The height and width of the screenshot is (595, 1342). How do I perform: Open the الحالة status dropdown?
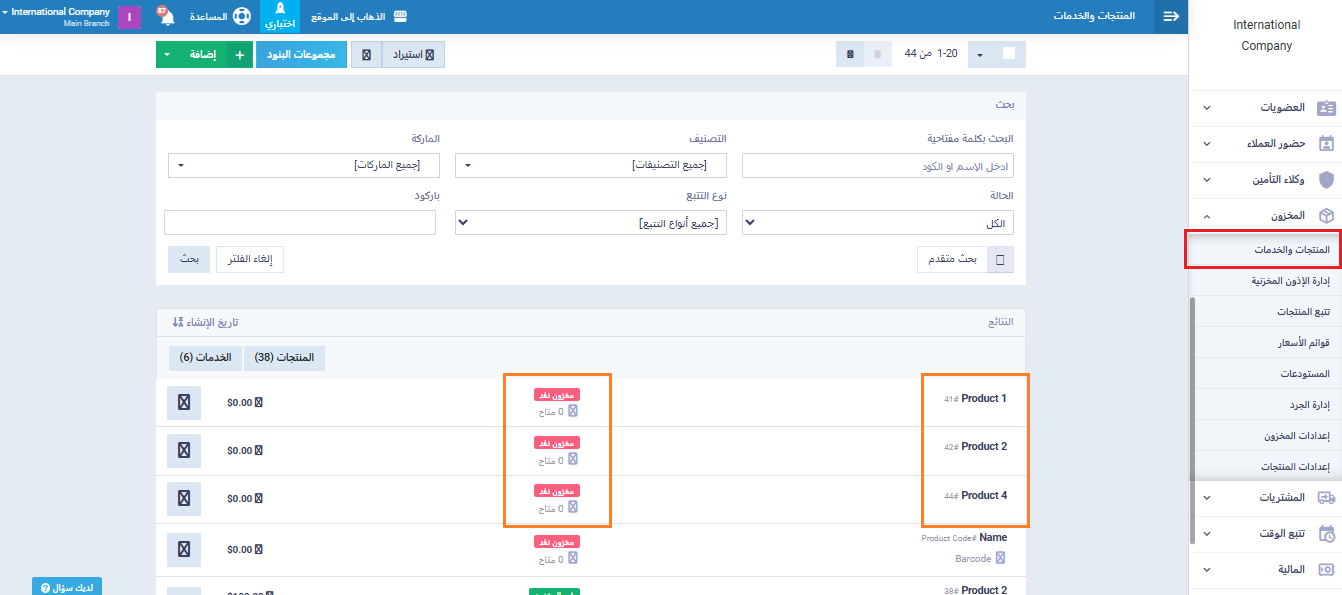tap(877, 223)
